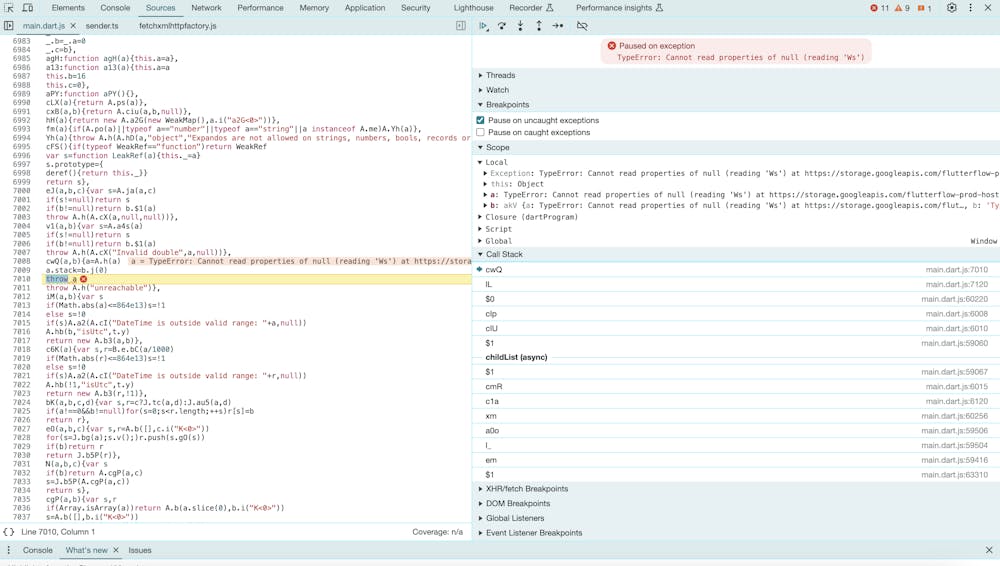Open the Issues drawer tab
This screenshot has height=566, width=1000.
click(x=140, y=550)
